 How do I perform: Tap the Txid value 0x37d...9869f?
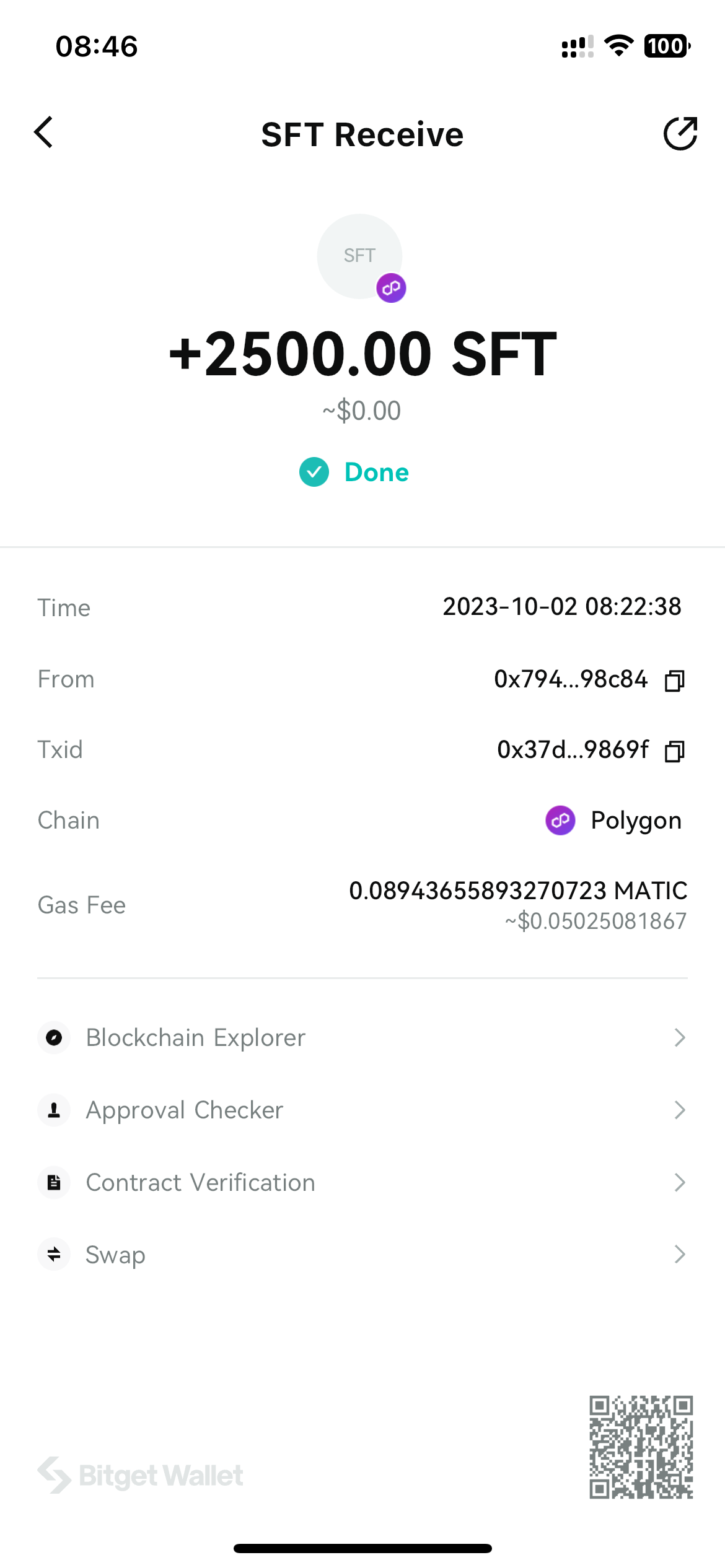573,750
